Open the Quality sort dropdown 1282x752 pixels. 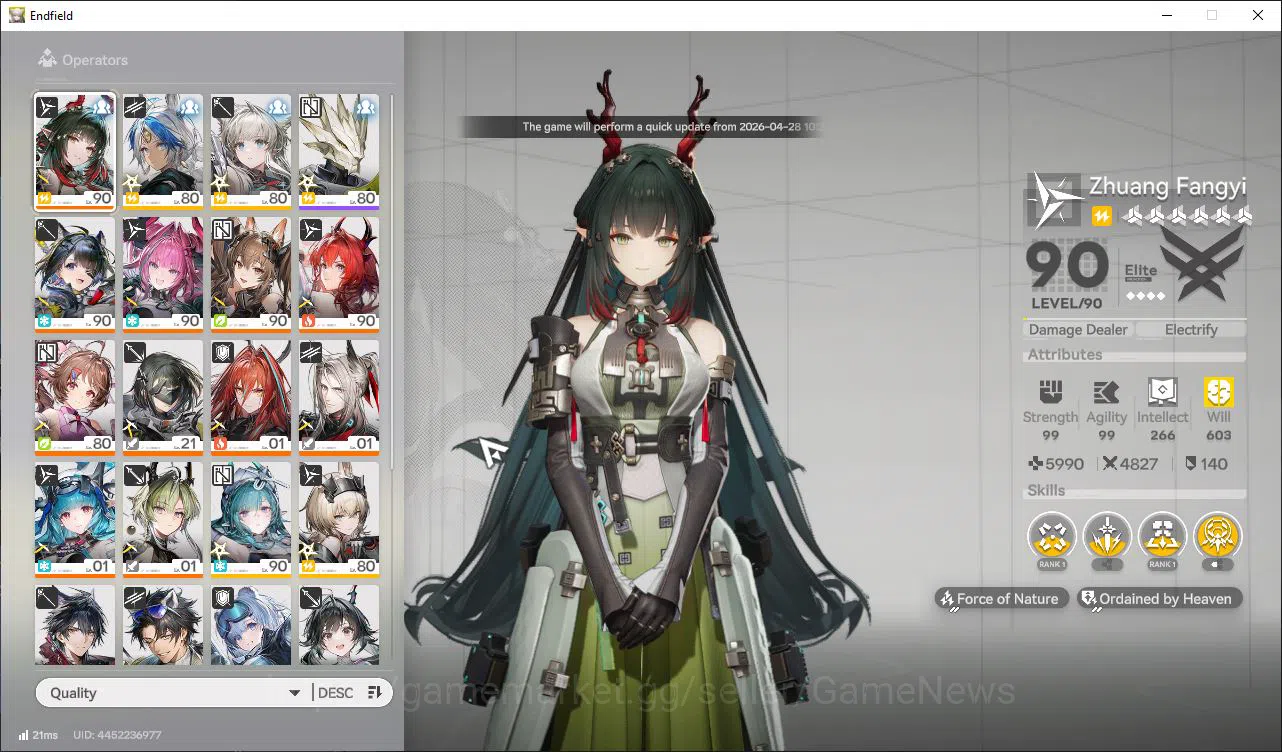[x=173, y=693]
